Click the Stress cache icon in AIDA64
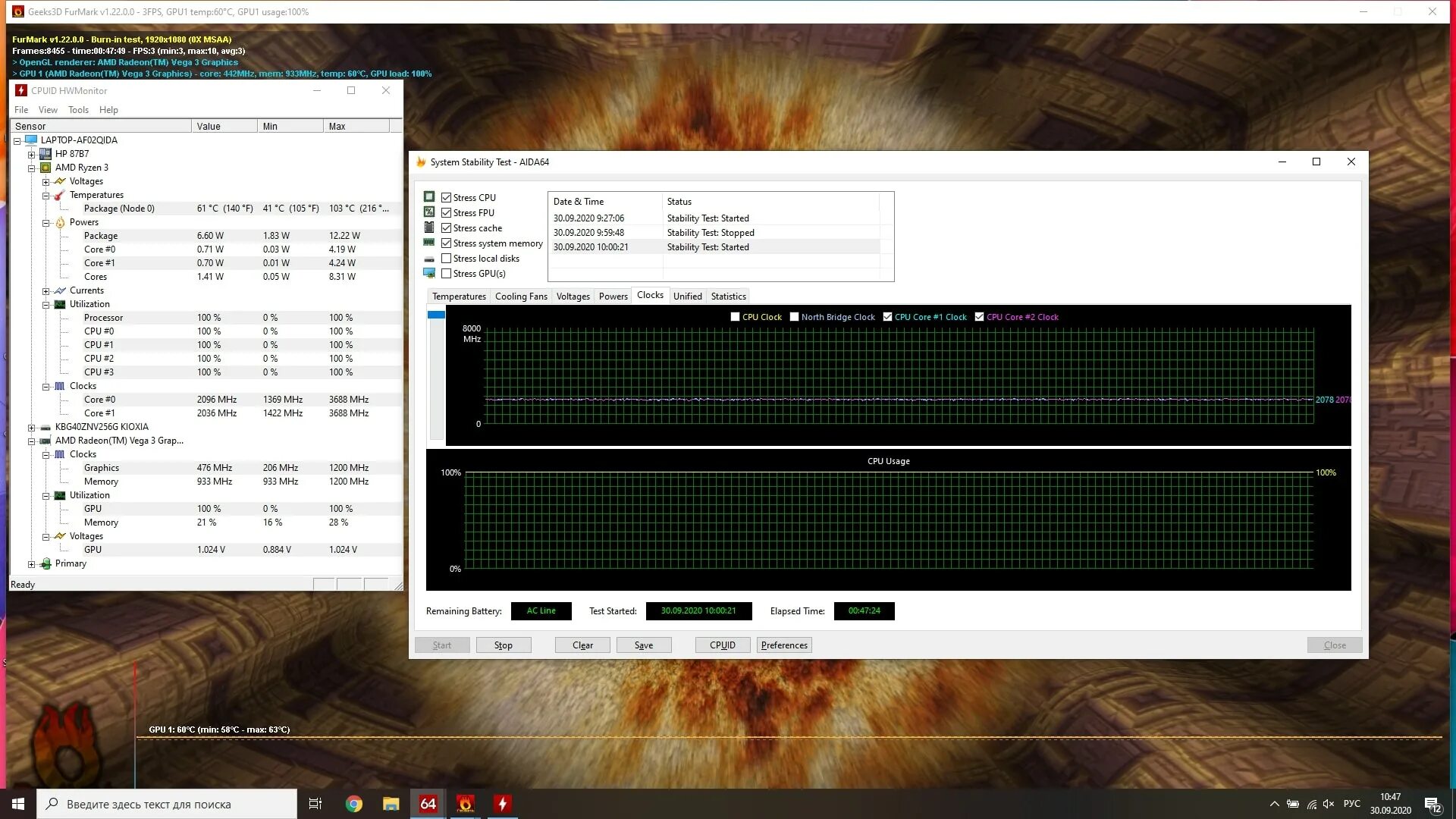1456x819 pixels. coord(429,227)
